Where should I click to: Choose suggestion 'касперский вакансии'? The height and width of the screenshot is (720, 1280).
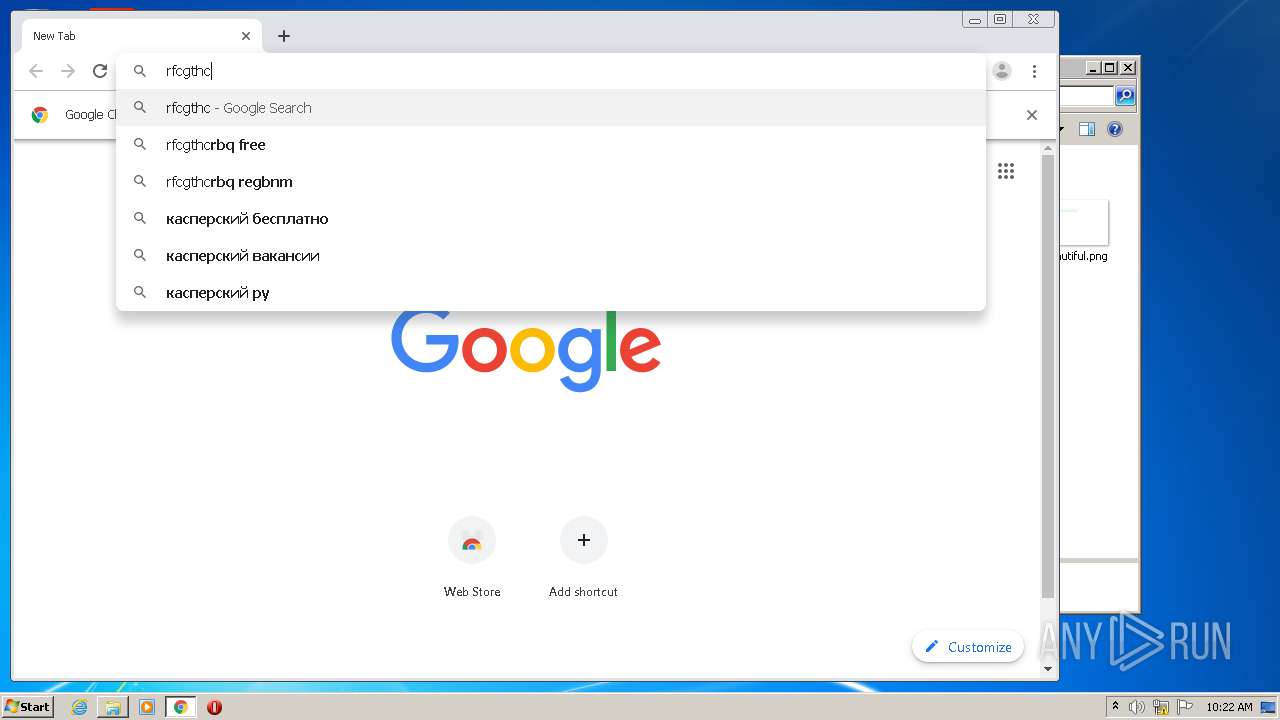click(x=551, y=256)
